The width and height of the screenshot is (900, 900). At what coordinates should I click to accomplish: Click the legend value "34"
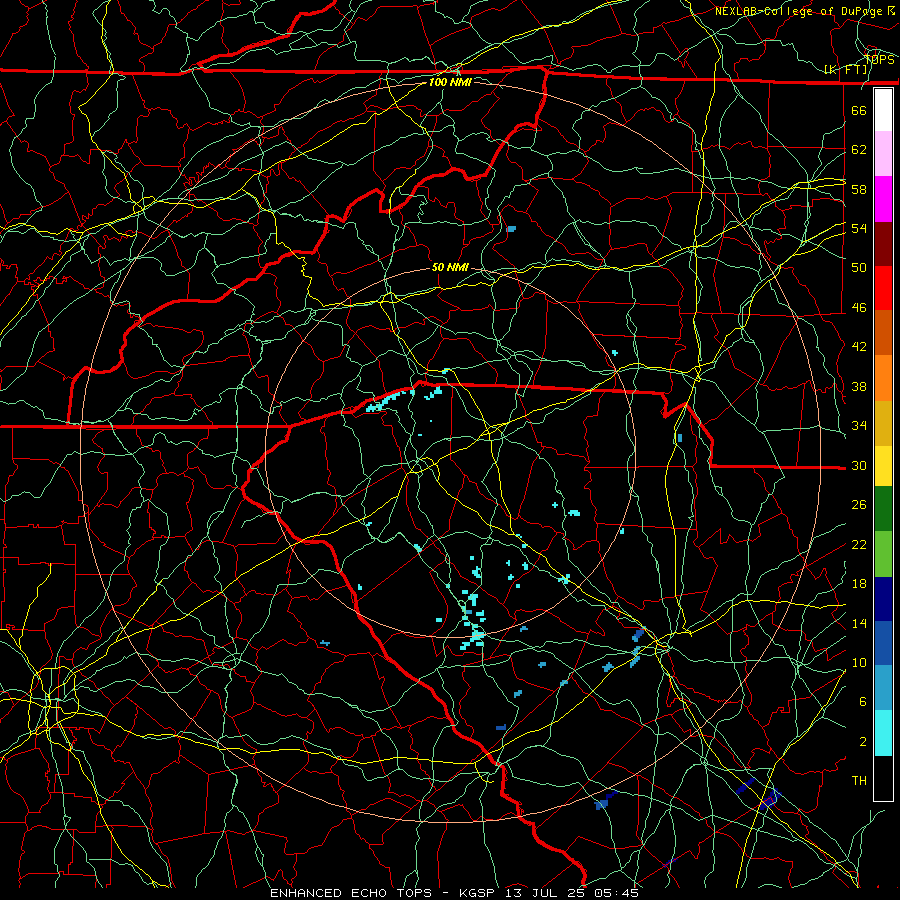859,426
